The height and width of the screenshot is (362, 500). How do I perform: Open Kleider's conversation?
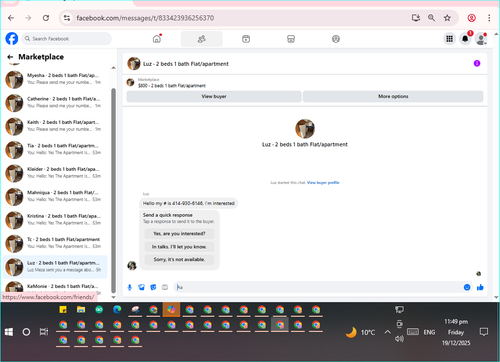tap(55, 173)
